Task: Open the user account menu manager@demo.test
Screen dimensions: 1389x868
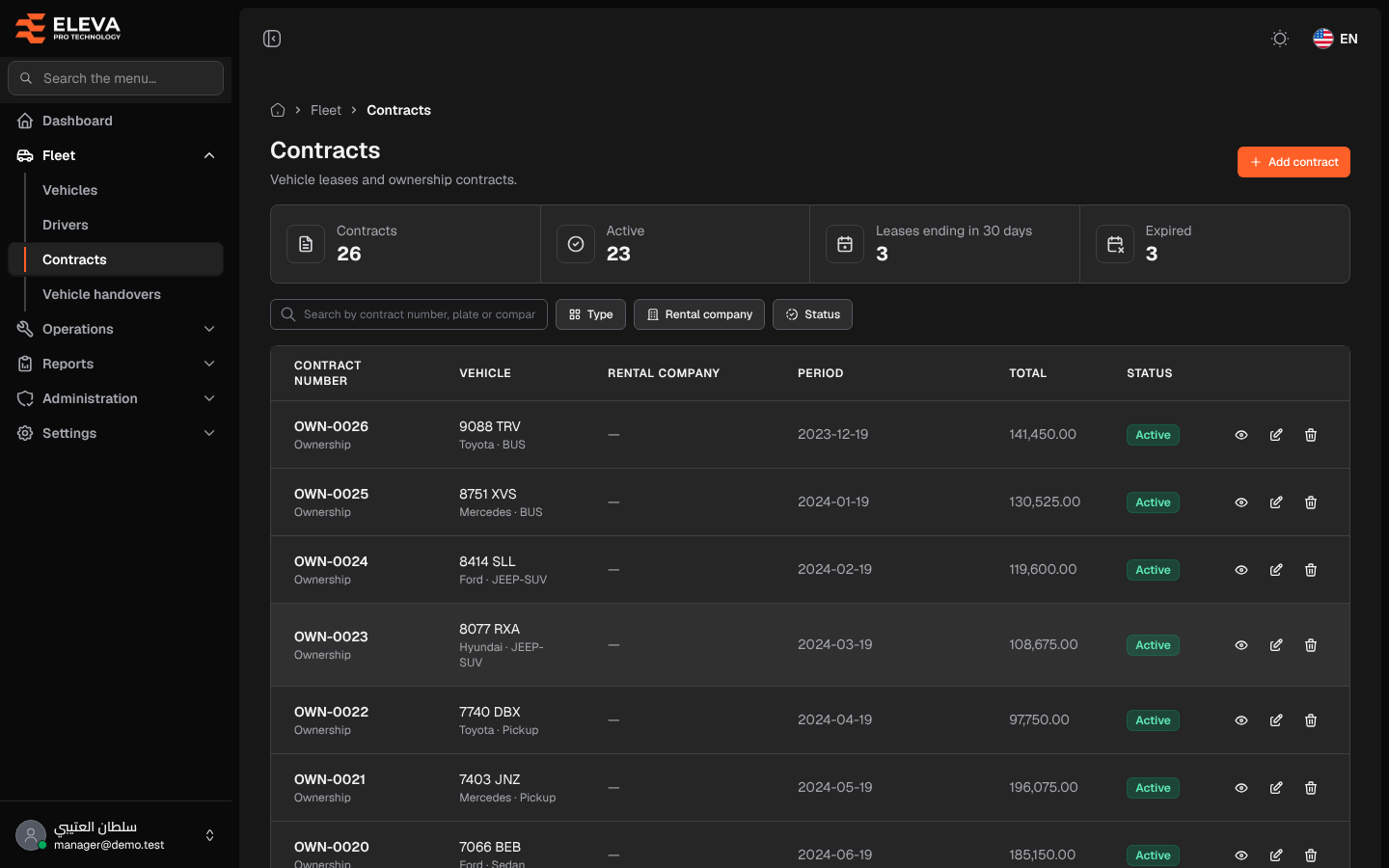Action: [x=116, y=835]
